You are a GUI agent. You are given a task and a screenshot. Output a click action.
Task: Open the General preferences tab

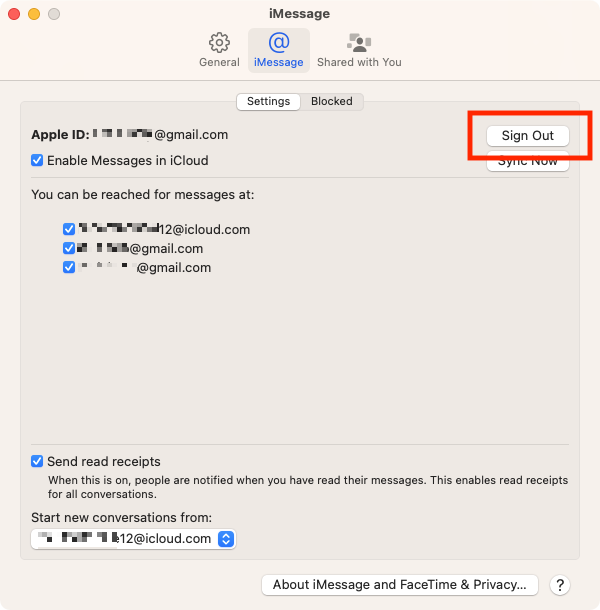click(x=219, y=50)
